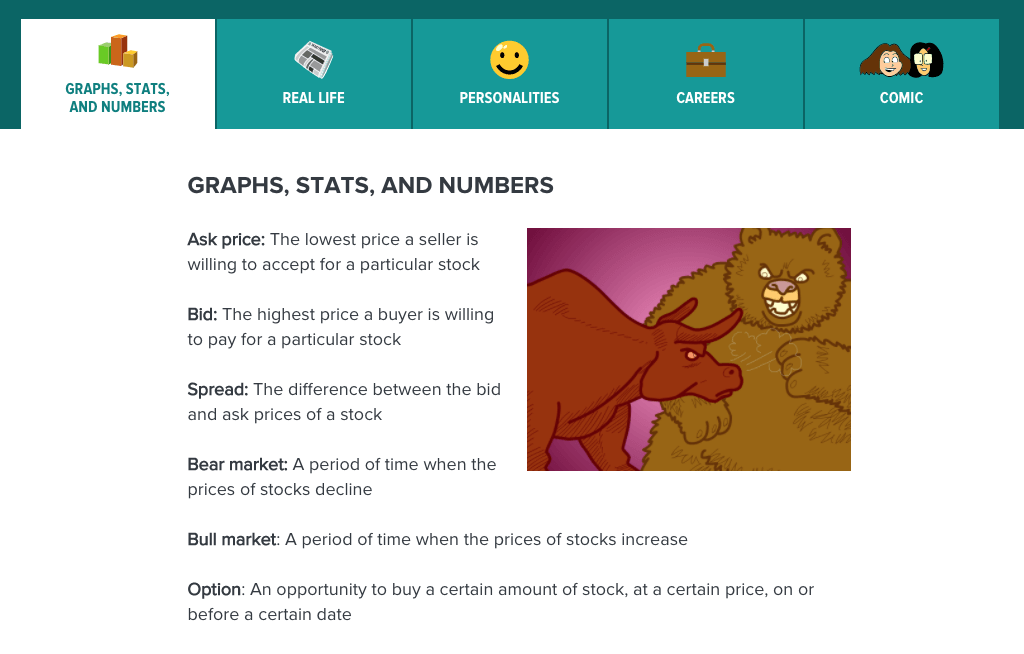Click the Bull market term
The width and height of the screenshot is (1024, 654).
tap(231, 539)
